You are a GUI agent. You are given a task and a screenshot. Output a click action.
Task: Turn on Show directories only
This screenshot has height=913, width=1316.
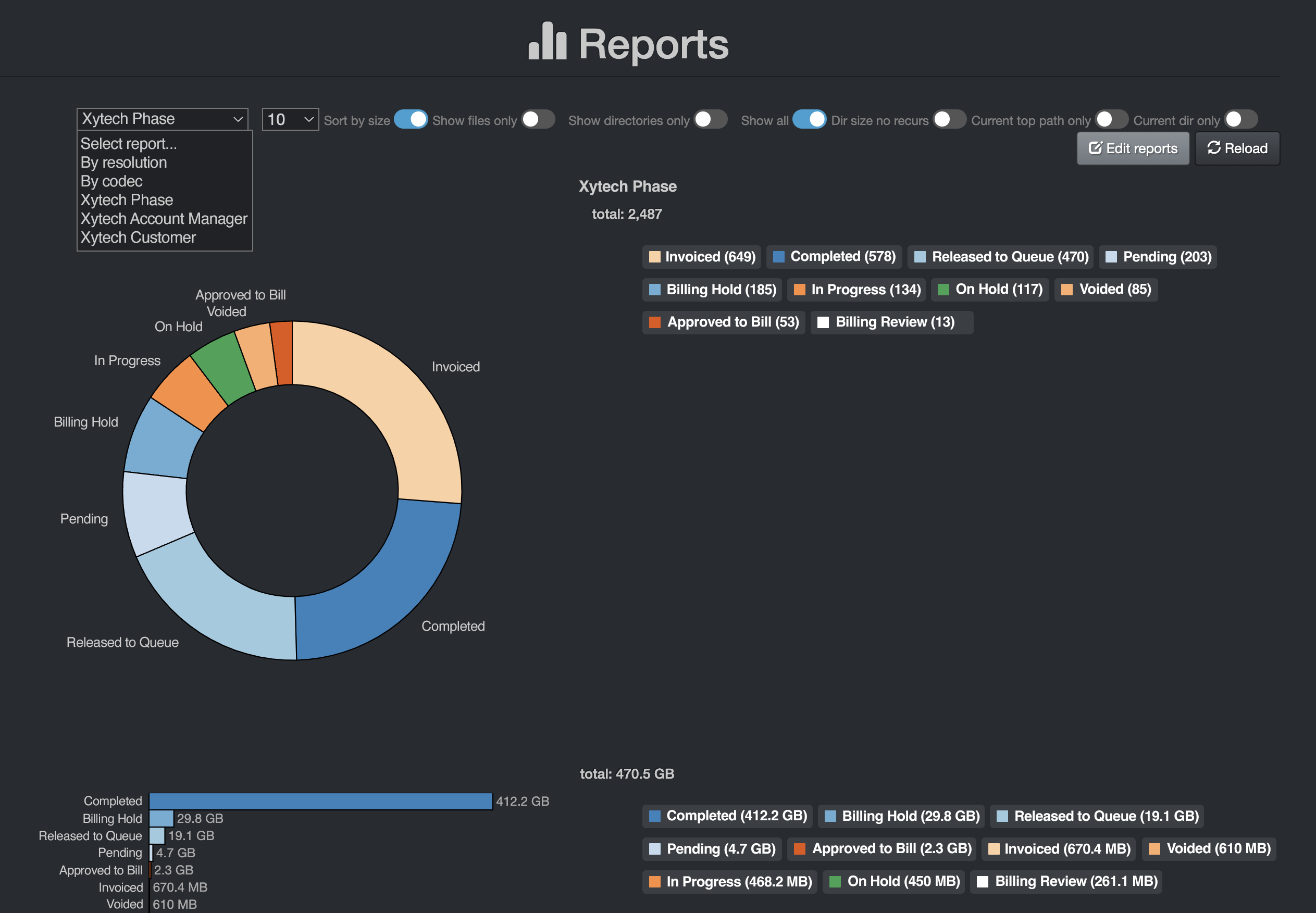(x=710, y=120)
